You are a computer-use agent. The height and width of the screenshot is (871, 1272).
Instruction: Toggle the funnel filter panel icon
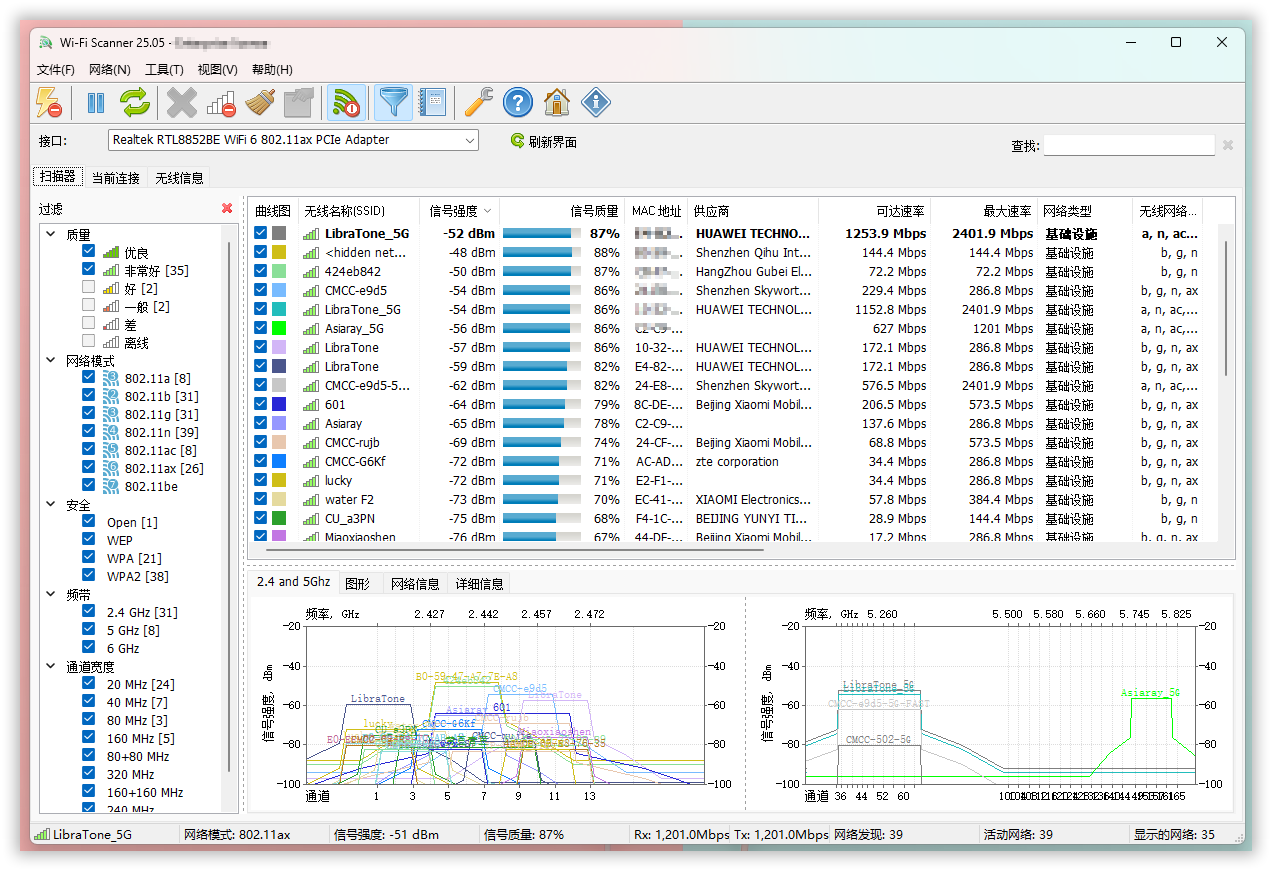[x=394, y=102]
